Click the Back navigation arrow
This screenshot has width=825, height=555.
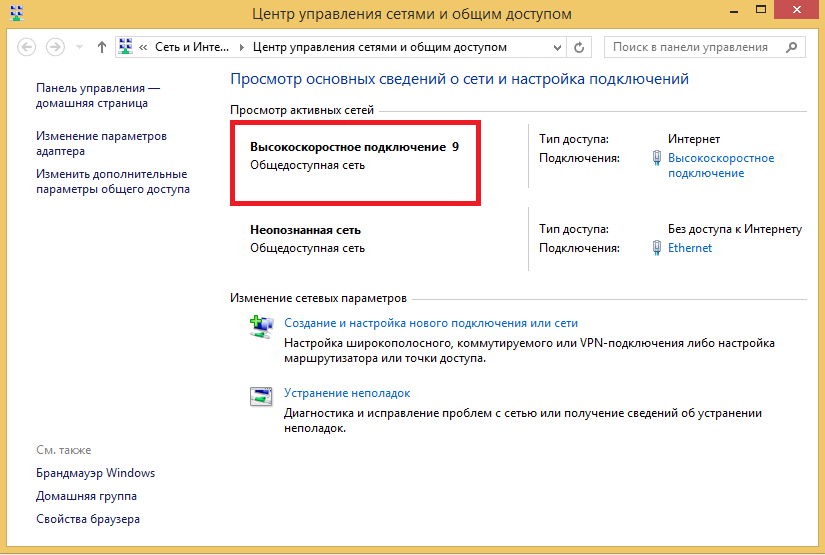coord(27,47)
